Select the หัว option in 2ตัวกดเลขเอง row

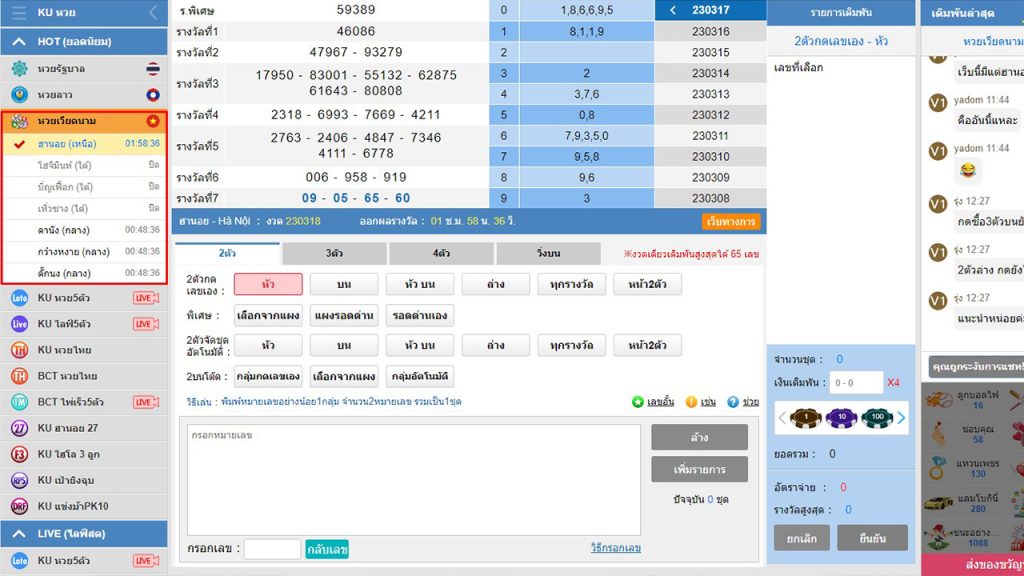(x=268, y=284)
